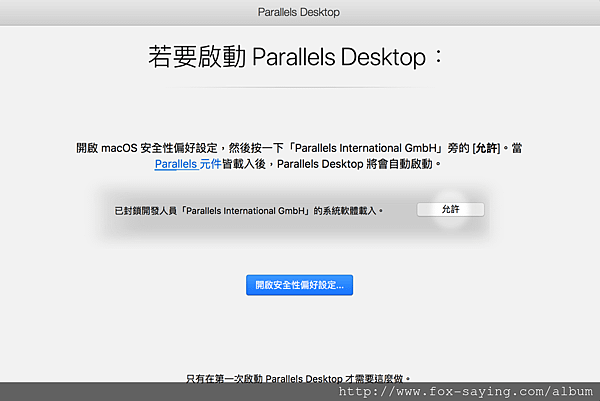Click the 允許 button in the illustration

(x=450, y=209)
